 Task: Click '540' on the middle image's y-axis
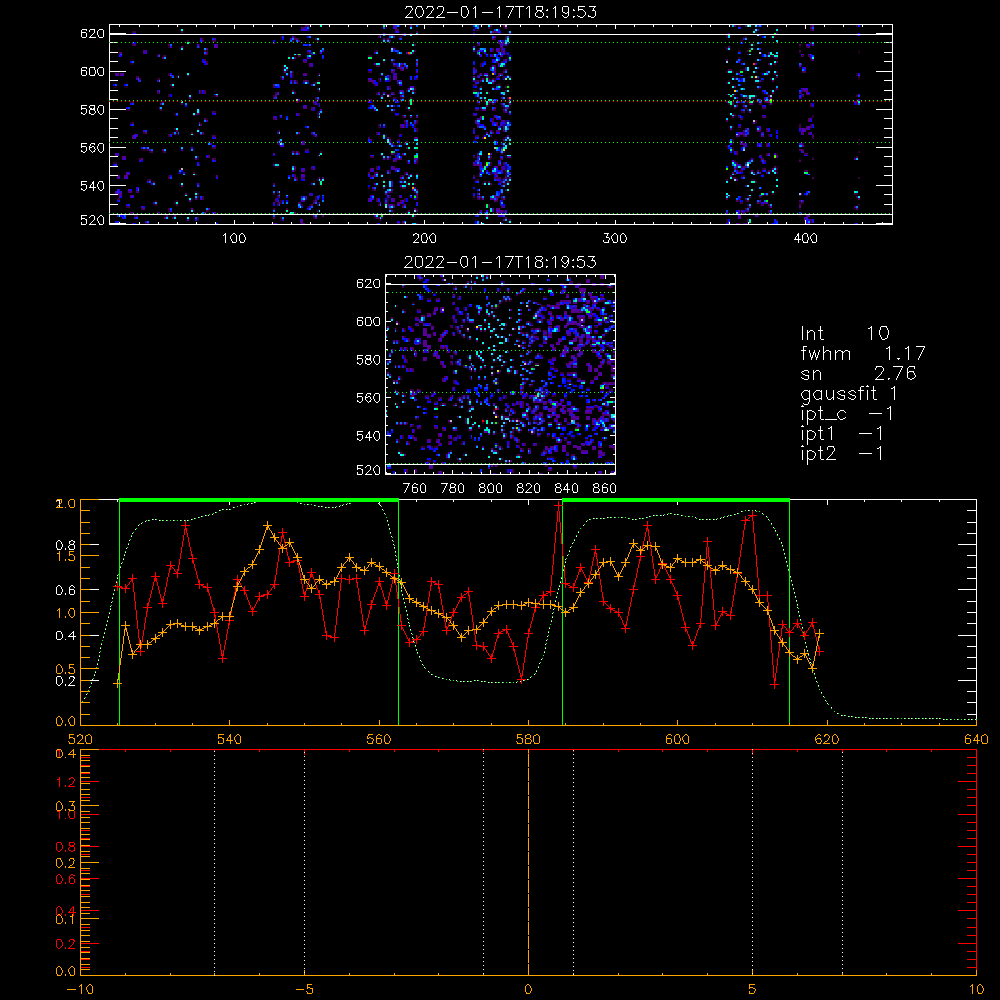click(368, 436)
